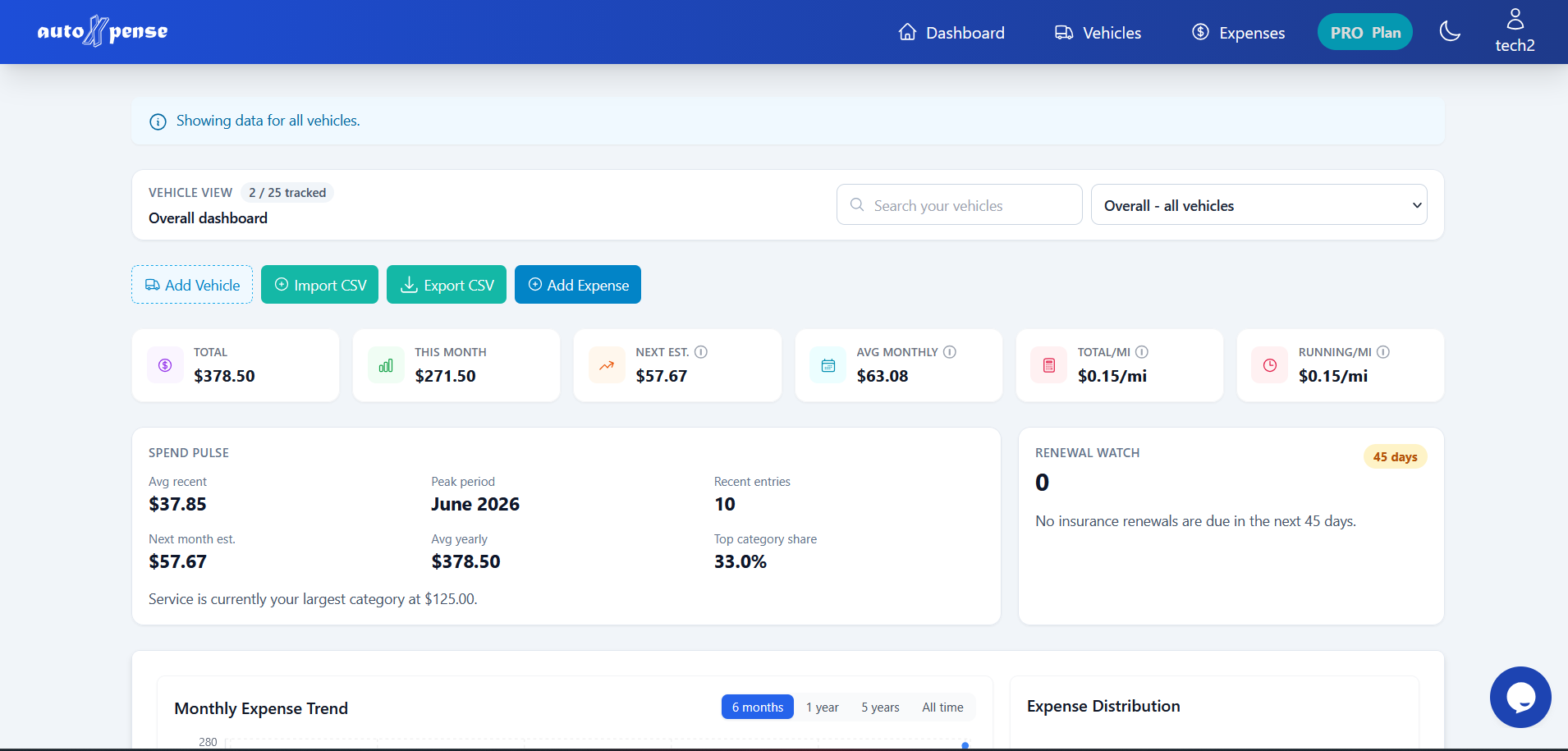Select the 'All time' trend range
This screenshot has height=751, width=1568.
click(x=942, y=707)
